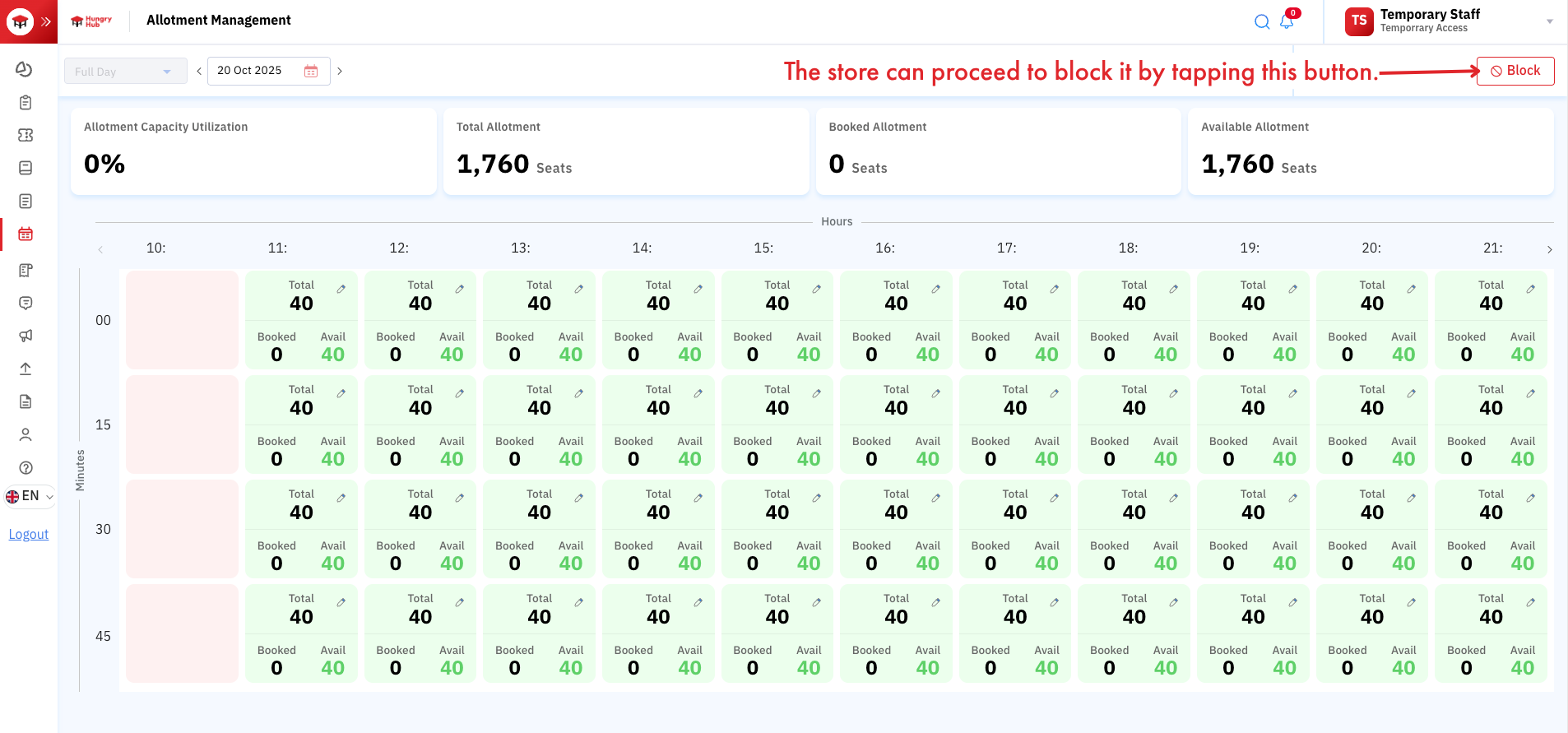1568x733 pixels.
Task: Edit total for 21:45 slot pencil icon
Action: tap(1530, 602)
